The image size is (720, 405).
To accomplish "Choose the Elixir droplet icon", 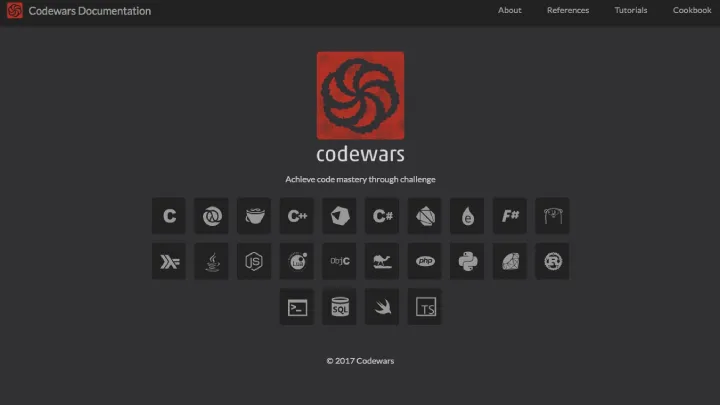I will 467,216.
